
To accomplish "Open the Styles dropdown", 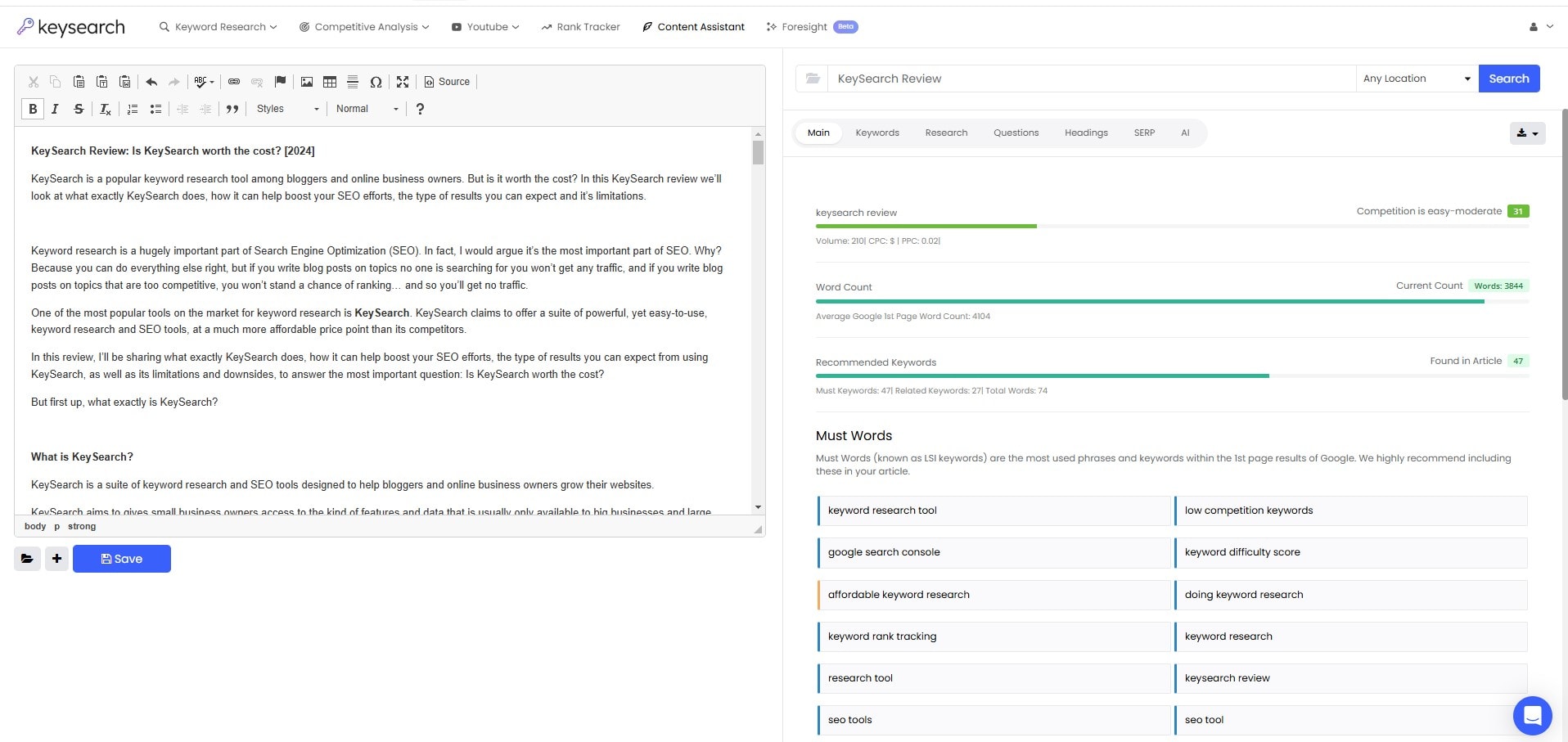I will coord(285,109).
